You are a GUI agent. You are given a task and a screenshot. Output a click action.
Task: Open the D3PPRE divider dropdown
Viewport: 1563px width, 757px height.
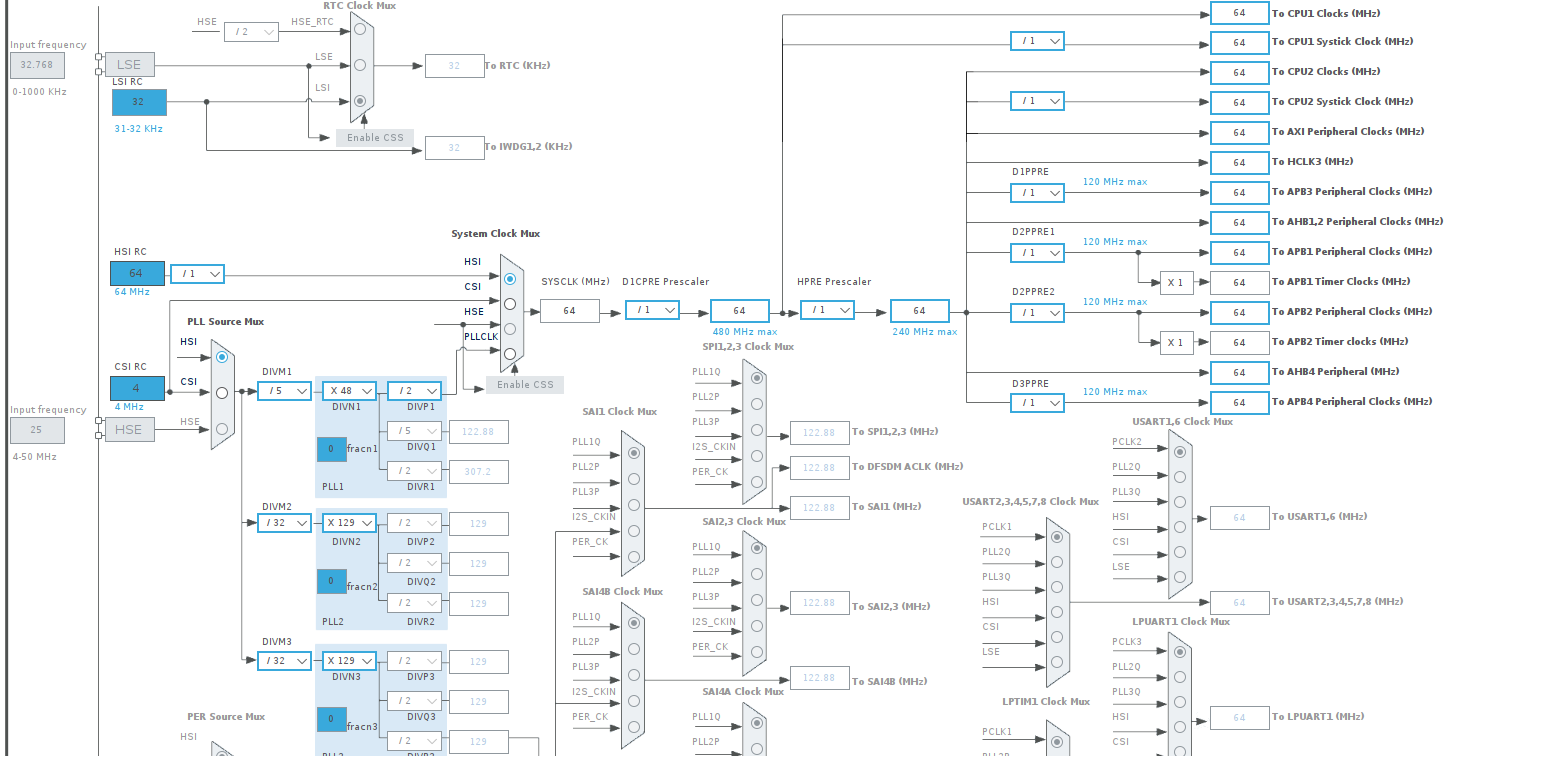(1037, 402)
